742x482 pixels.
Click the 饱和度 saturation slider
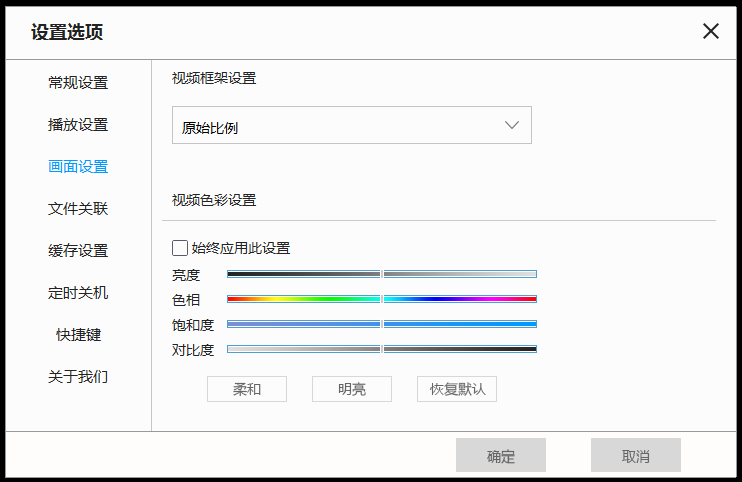(382, 324)
